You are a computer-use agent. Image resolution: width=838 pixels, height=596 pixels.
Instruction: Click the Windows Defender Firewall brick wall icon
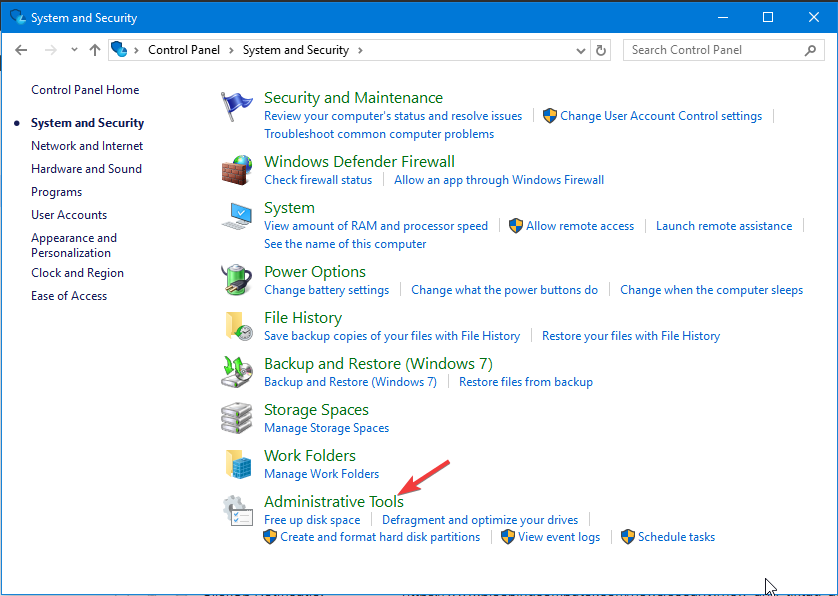coord(237,171)
